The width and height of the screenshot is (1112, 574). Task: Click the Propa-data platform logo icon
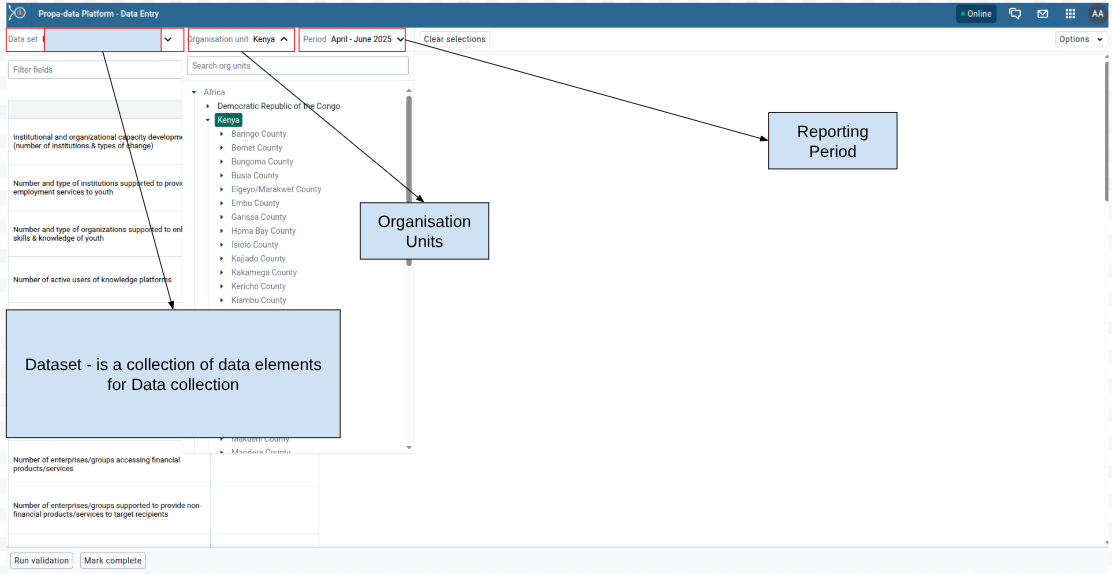17,14
